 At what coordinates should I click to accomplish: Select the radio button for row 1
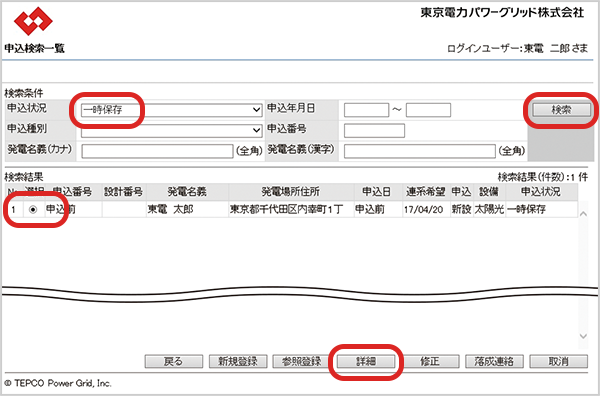pos(33,210)
